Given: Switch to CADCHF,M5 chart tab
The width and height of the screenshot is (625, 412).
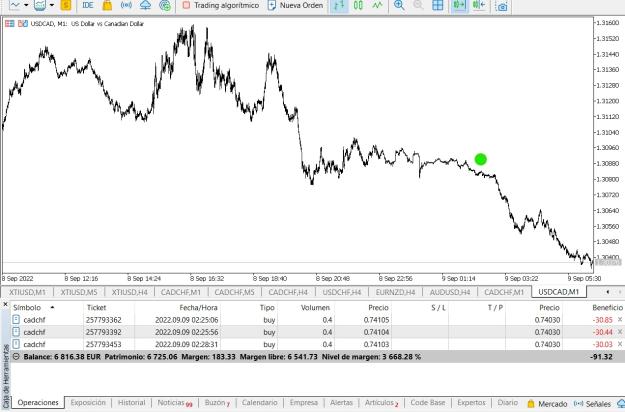Looking at the screenshot, I should click(x=234, y=292).
